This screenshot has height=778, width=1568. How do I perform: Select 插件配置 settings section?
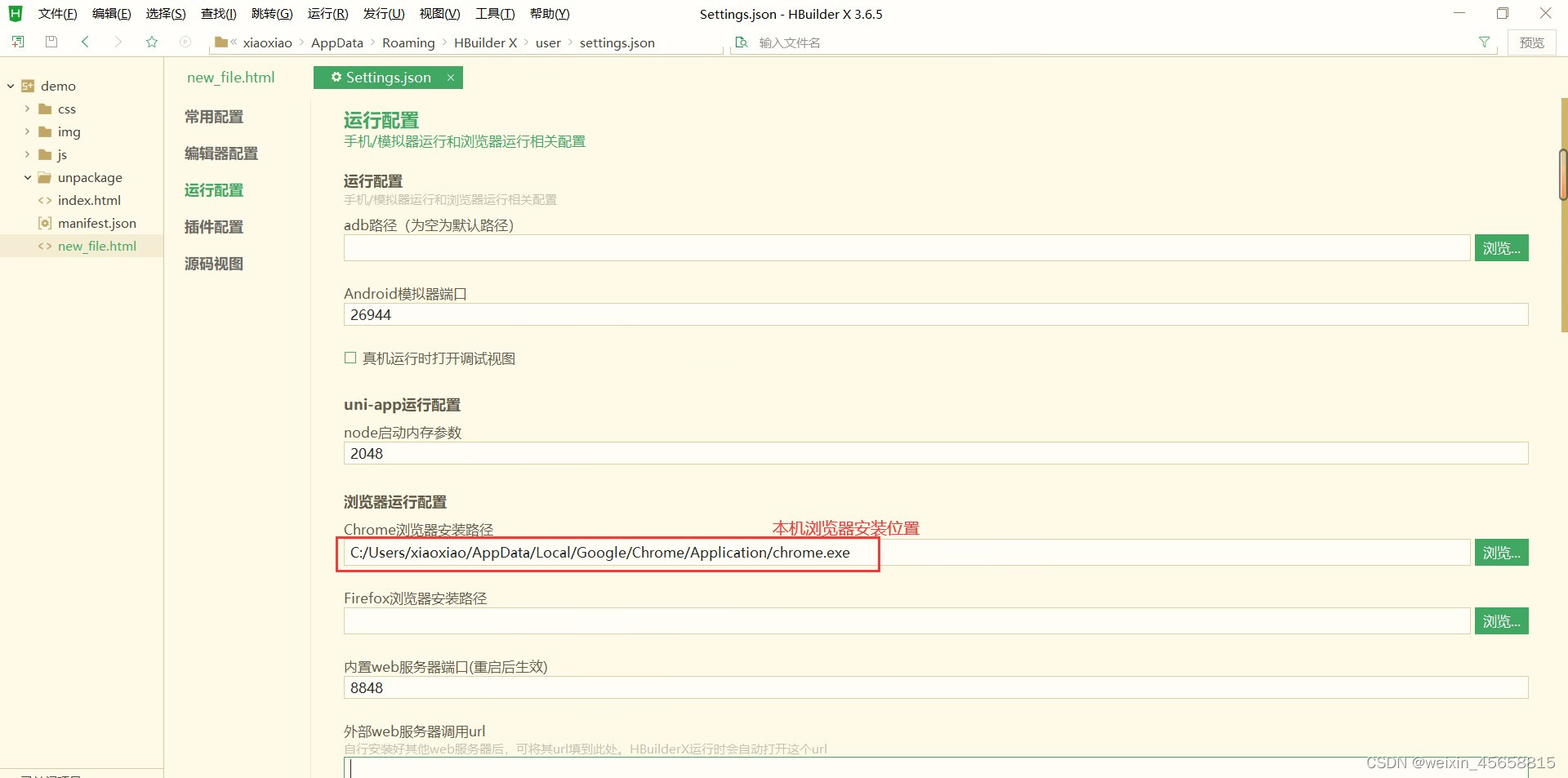(214, 227)
